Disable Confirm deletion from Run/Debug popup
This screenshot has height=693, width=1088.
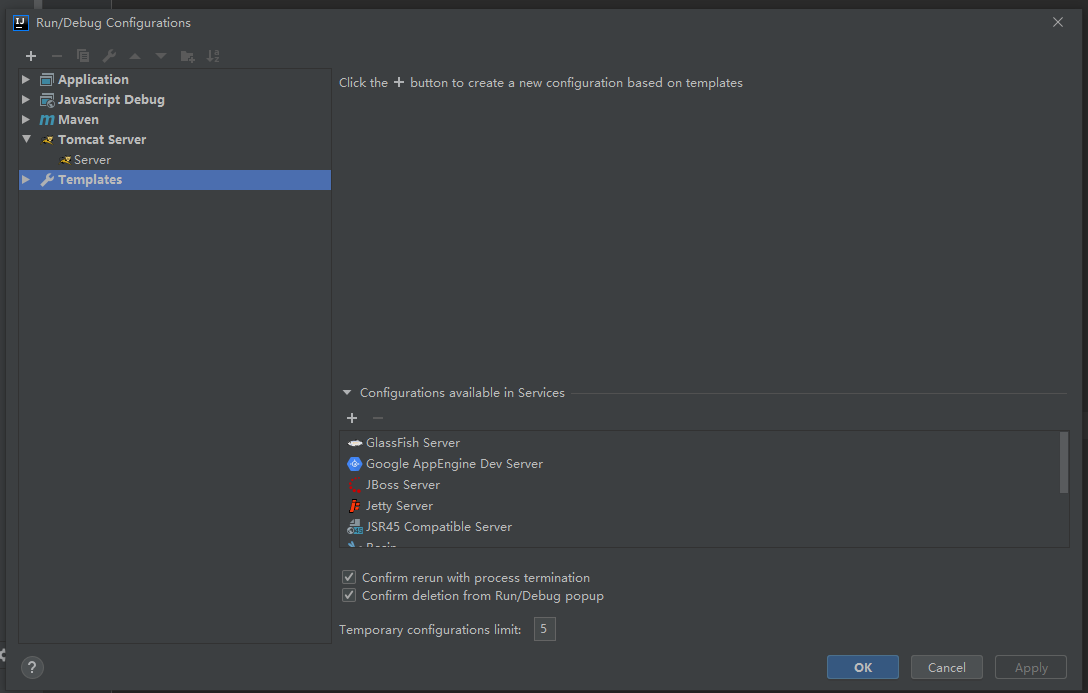click(x=349, y=595)
